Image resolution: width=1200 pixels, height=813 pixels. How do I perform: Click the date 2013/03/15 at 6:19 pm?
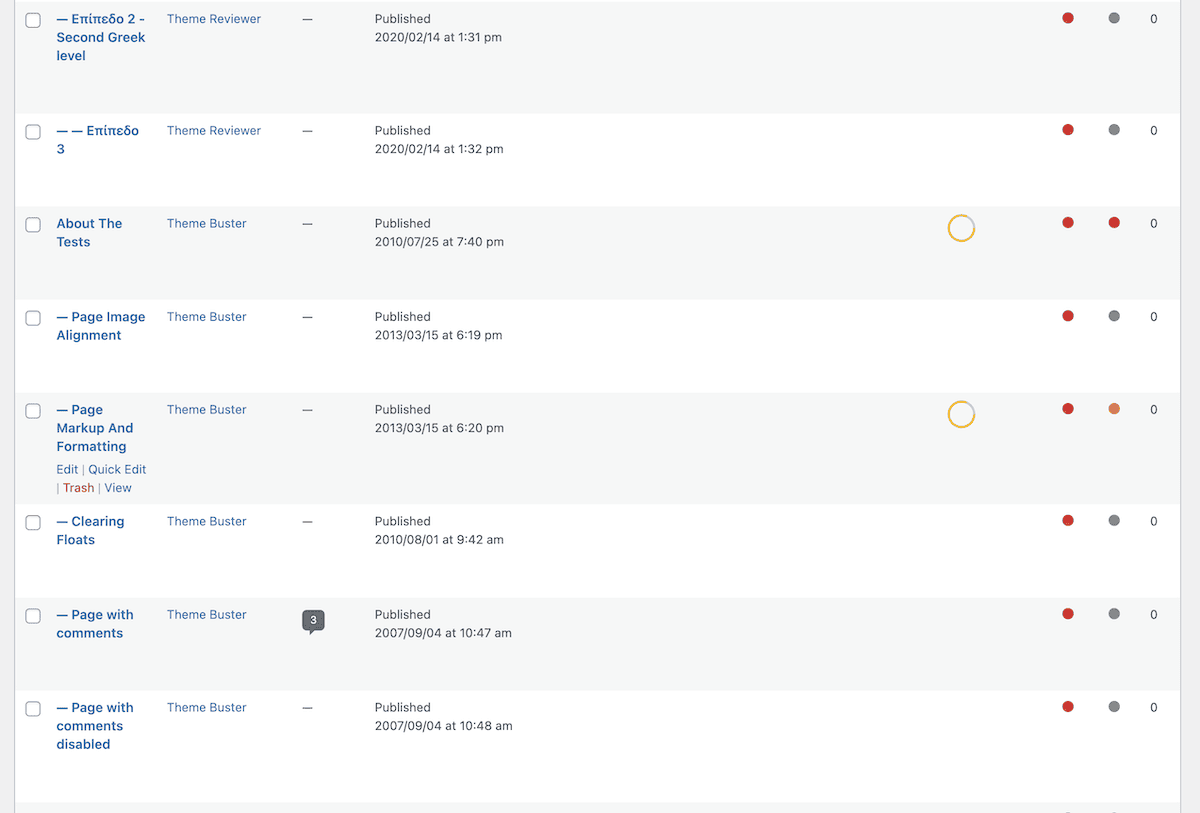point(439,335)
